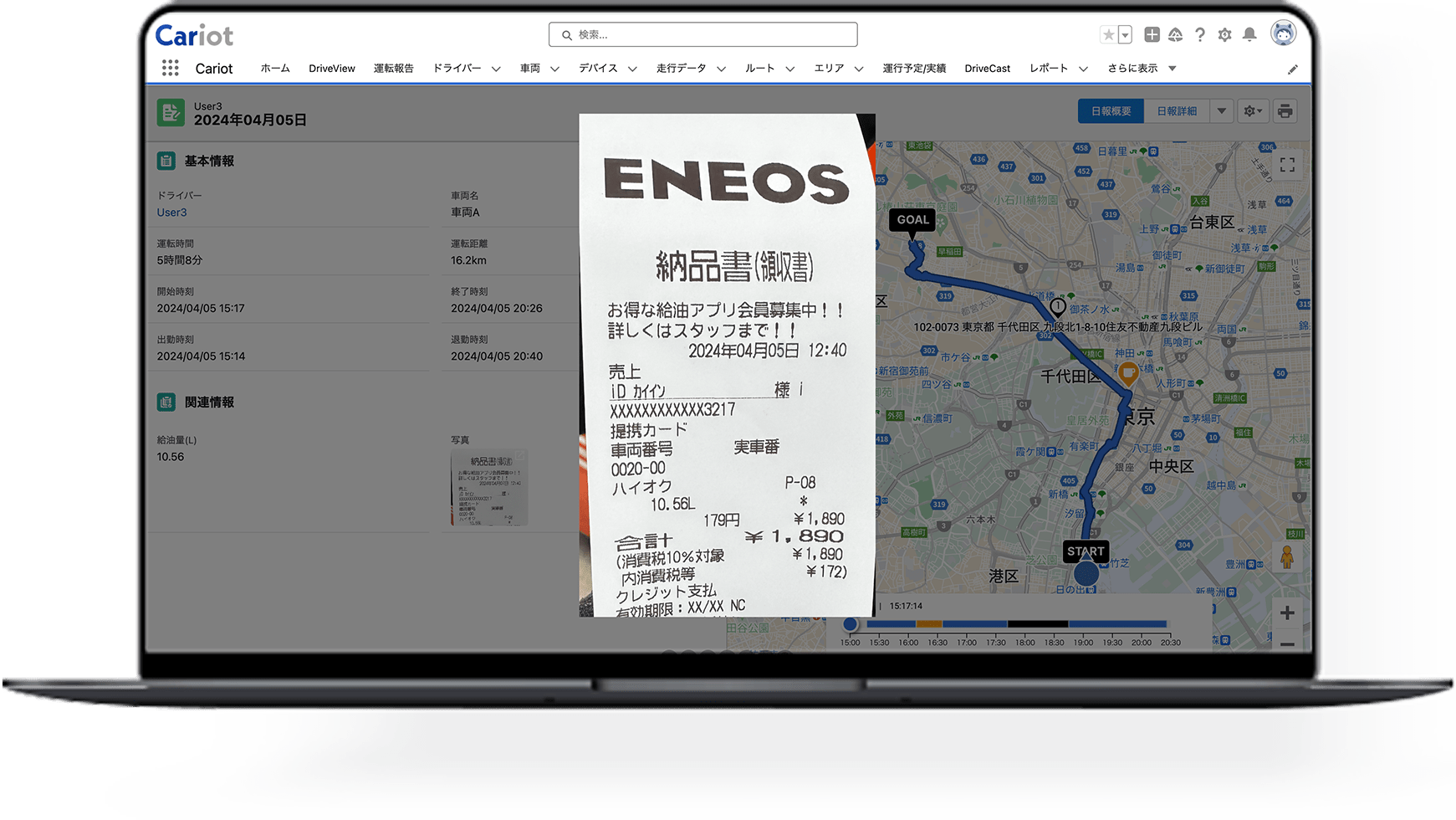
Task: Select the 日報詳細 button
Action: (x=1177, y=111)
